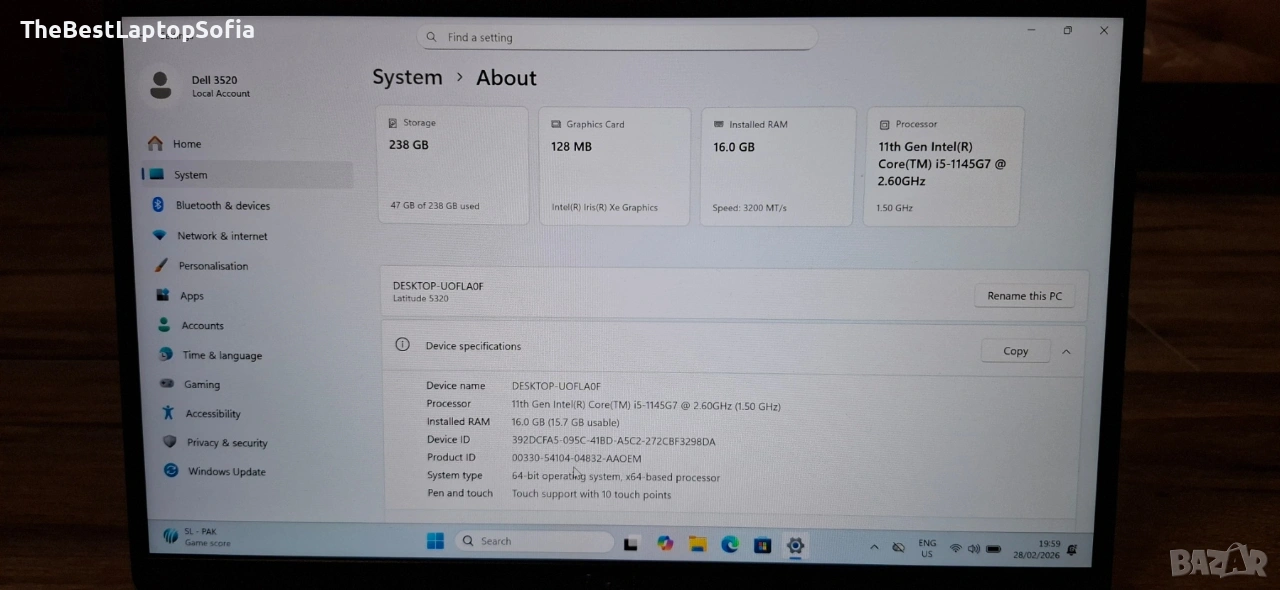Viewport: 1280px width, 590px height.
Task: Click the Accounts person icon in sidebar
Action: point(164,325)
